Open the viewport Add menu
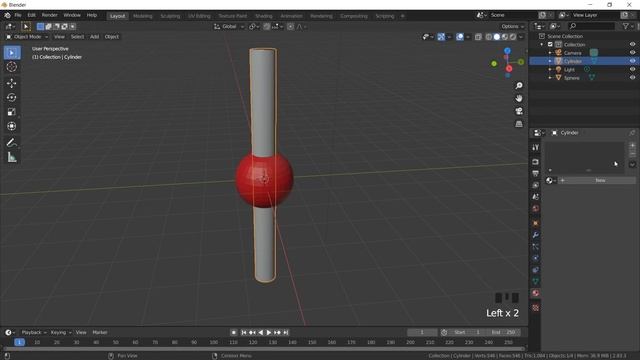This screenshot has width=640, height=360. (x=94, y=37)
